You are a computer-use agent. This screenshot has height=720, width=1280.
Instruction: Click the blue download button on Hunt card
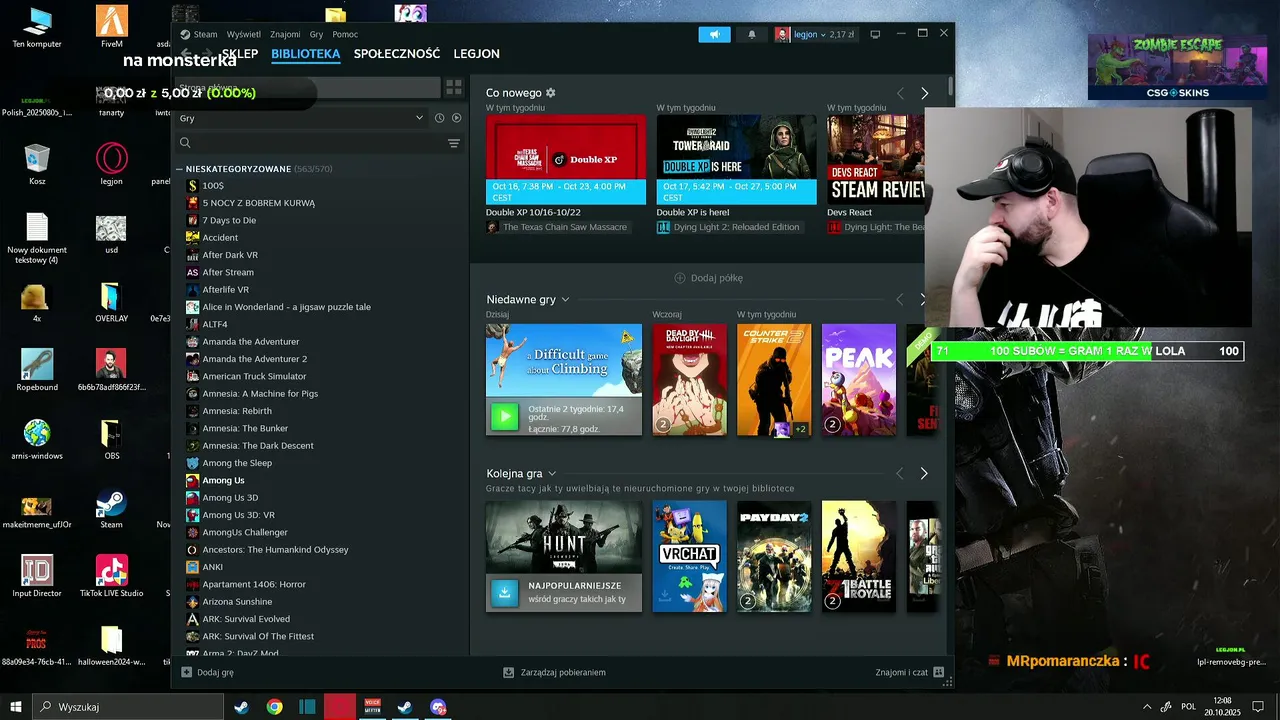(505, 592)
